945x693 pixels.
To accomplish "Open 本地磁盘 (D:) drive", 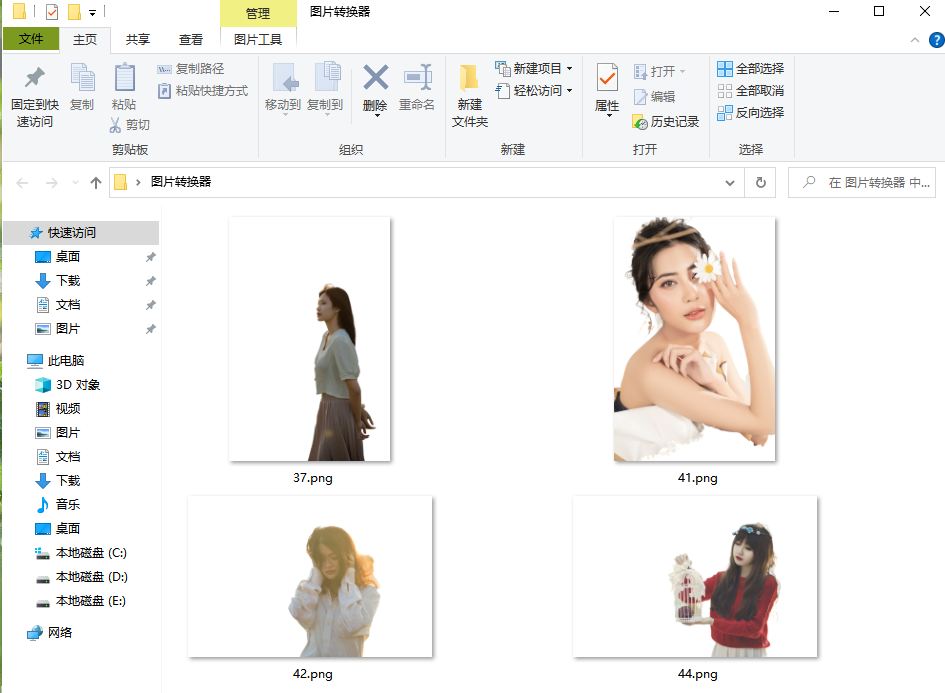I will (x=81, y=577).
